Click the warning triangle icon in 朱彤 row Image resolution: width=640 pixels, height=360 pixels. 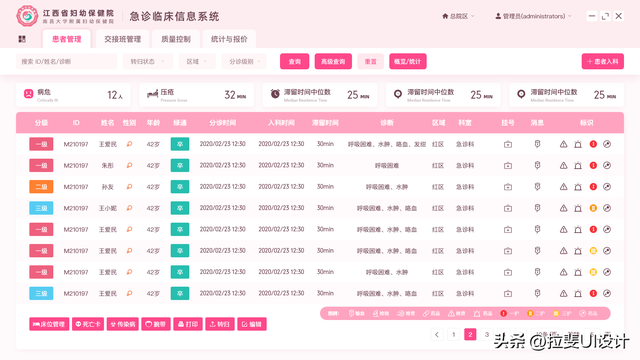tap(563, 165)
